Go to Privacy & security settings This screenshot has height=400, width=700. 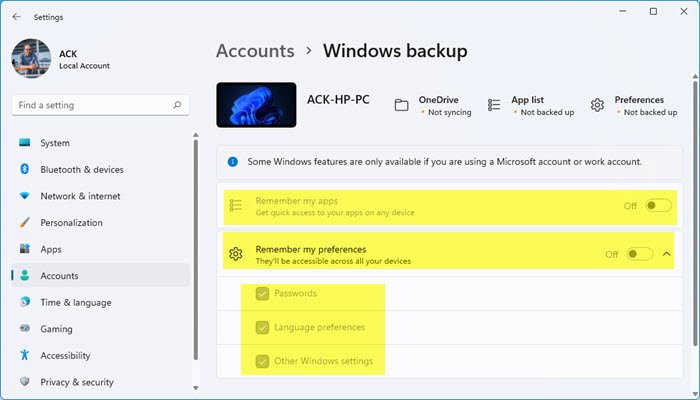tap(77, 382)
